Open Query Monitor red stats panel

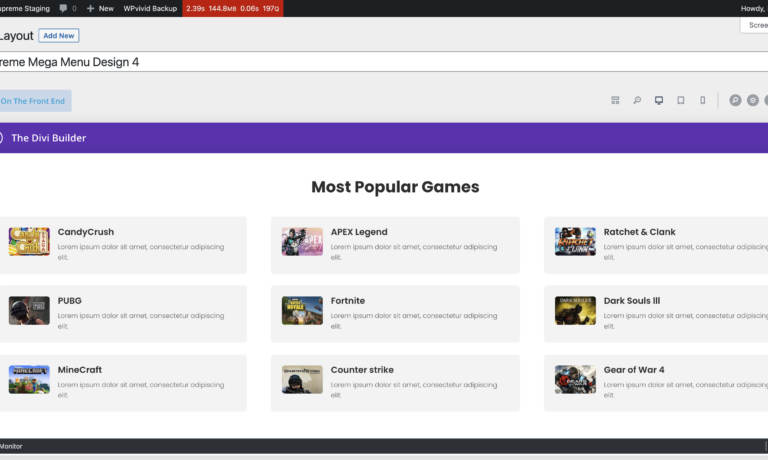(x=232, y=8)
